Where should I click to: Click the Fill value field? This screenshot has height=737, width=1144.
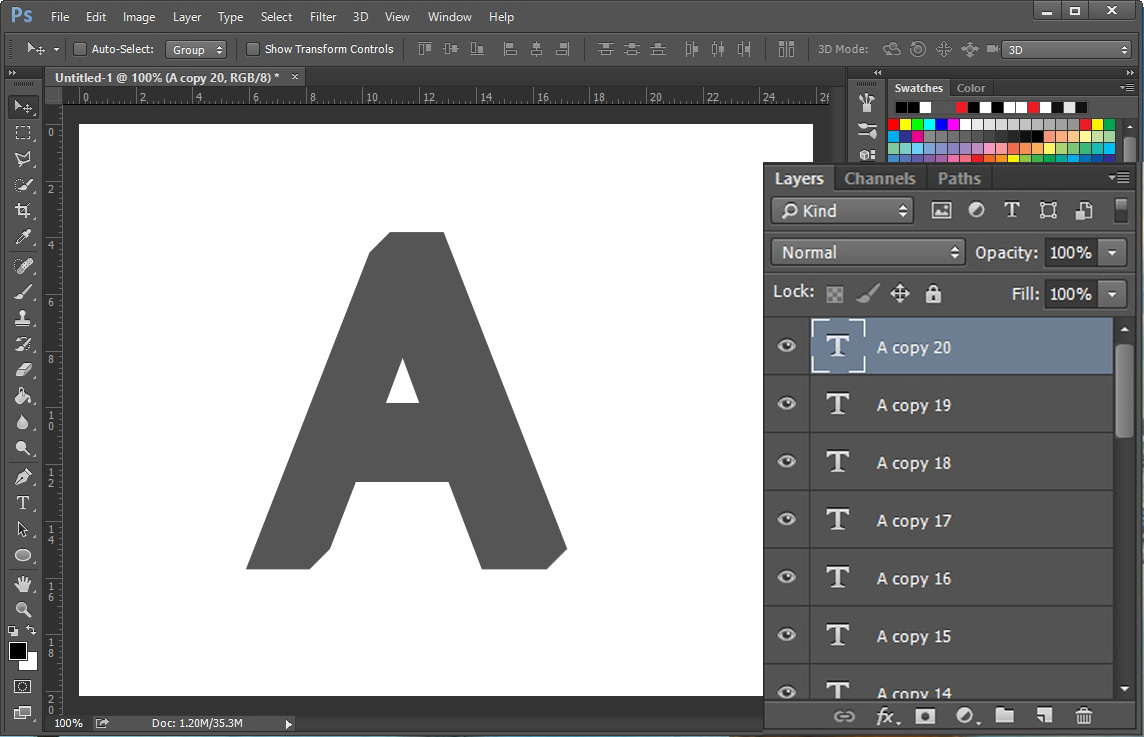pyautogui.click(x=1070, y=294)
